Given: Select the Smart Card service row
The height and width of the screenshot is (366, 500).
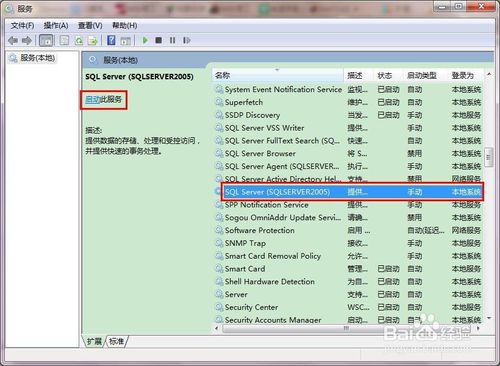Looking at the screenshot, I should tap(348, 269).
